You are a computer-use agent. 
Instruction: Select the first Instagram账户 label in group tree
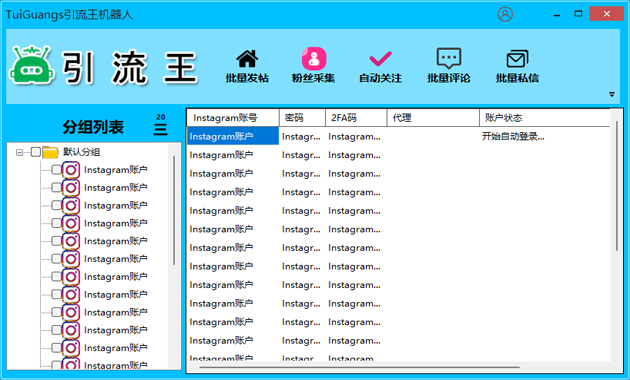[116, 170]
